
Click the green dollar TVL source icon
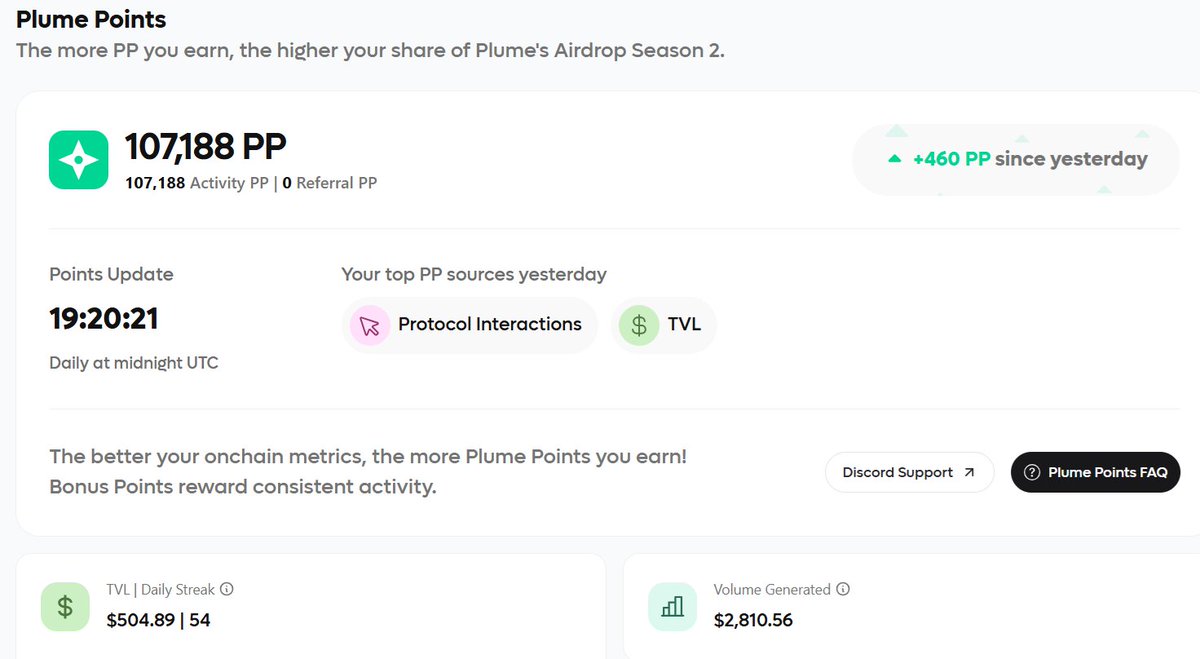coord(639,326)
